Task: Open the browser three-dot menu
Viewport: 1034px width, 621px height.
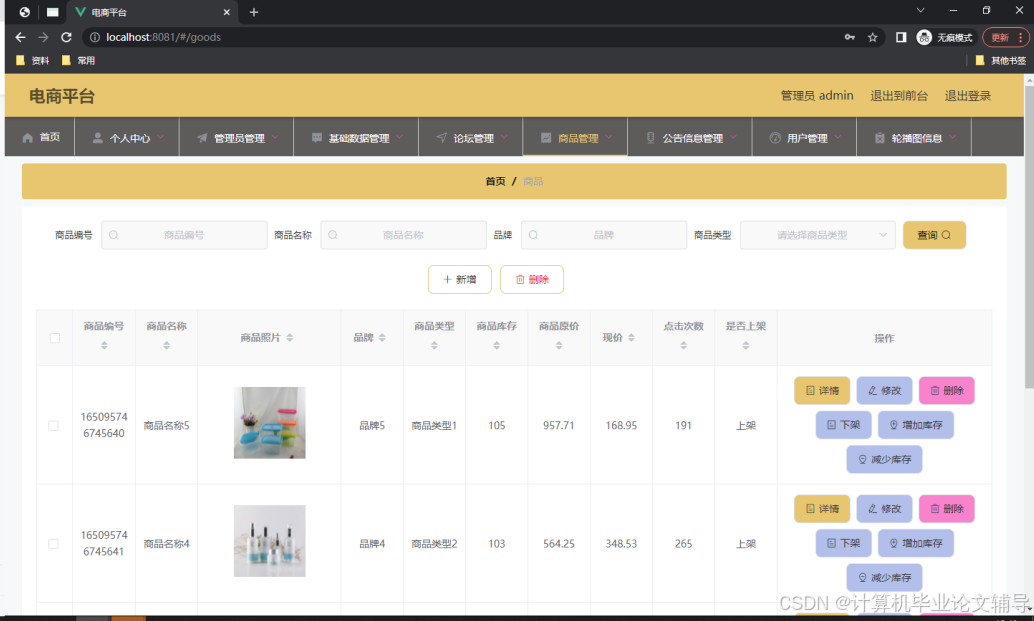Action: click(1020, 38)
